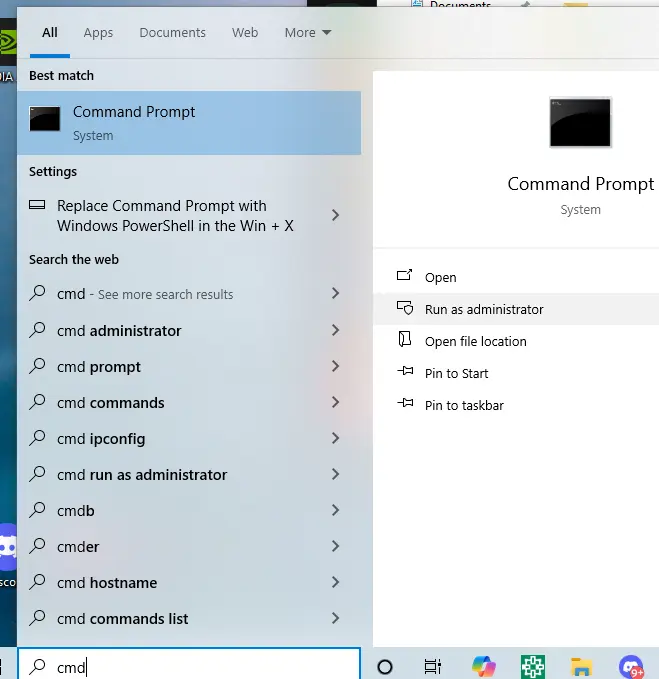Expand chevron for 'cmd ipconfig'
Viewport: 659px width, 679px height.
[x=335, y=438]
